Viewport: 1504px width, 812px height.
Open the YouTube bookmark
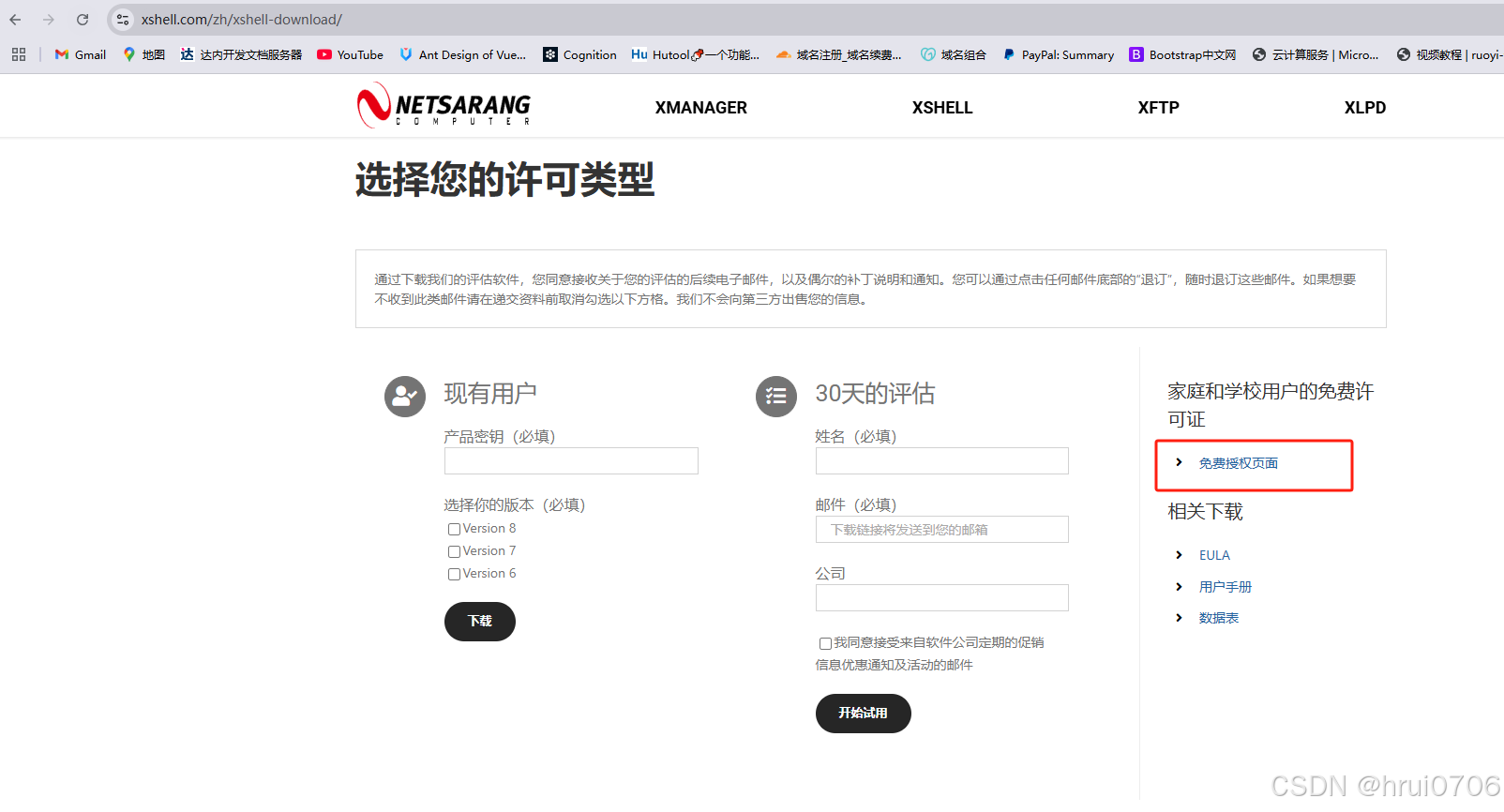click(x=350, y=54)
